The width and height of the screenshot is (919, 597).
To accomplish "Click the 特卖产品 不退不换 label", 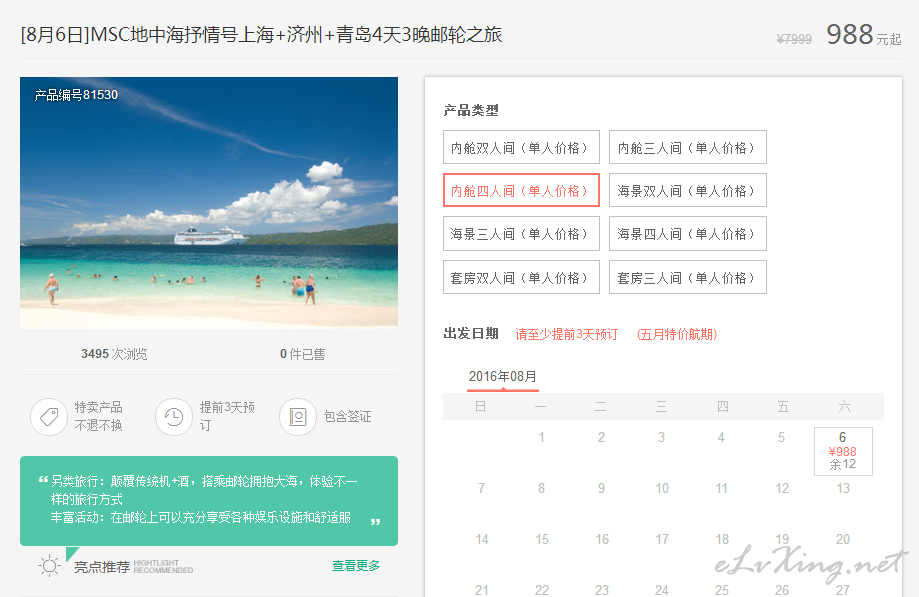I will [98, 416].
